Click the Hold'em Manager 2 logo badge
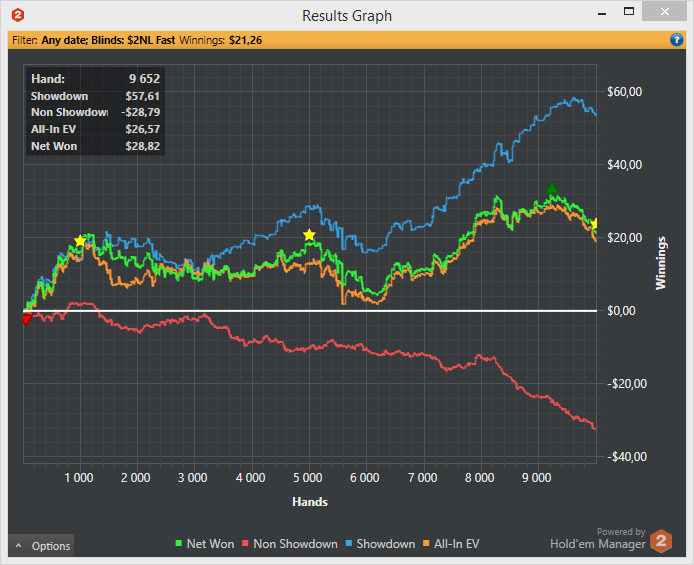The width and height of the screenshot is (694, 565). 661,542
